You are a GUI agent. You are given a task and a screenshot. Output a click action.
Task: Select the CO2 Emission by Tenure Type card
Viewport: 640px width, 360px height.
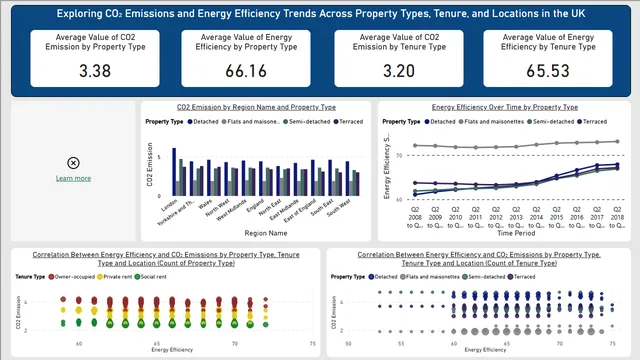tap(399, 58)
